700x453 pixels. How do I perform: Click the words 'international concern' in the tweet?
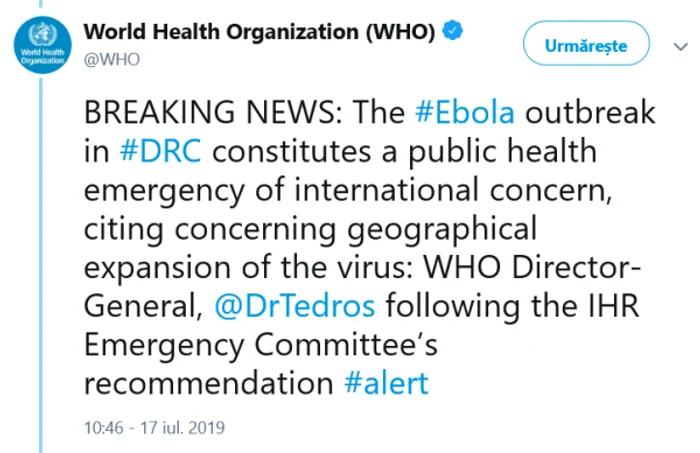pos(452,190)
